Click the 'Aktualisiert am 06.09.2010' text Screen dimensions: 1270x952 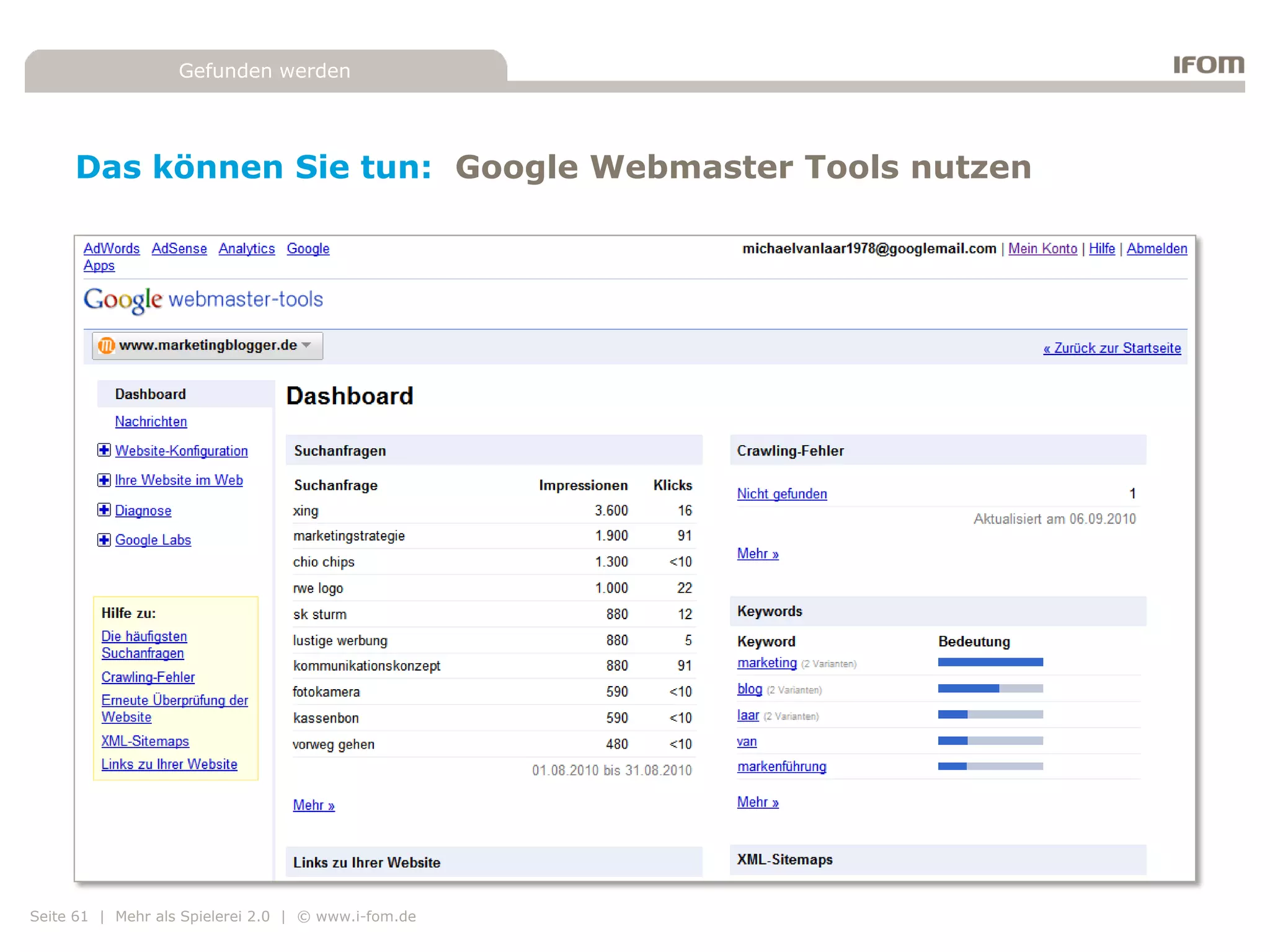(1054, 519)
